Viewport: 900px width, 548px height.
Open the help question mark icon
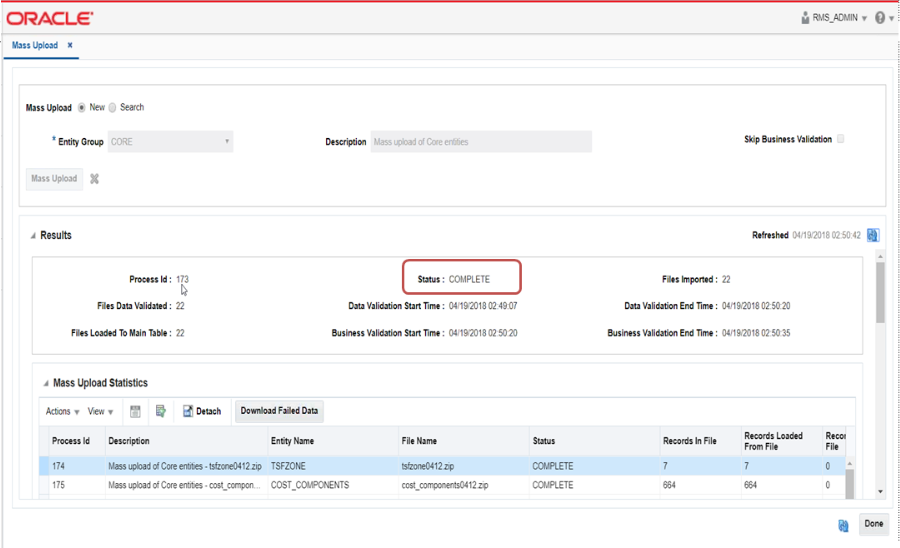point(880,18)
